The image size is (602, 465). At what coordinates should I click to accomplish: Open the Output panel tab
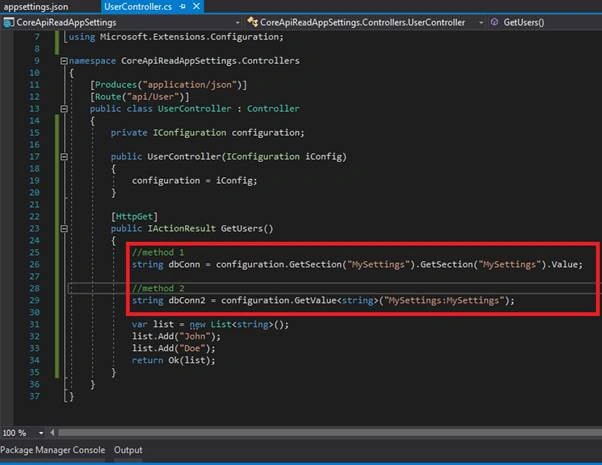(x=128, y=450)
